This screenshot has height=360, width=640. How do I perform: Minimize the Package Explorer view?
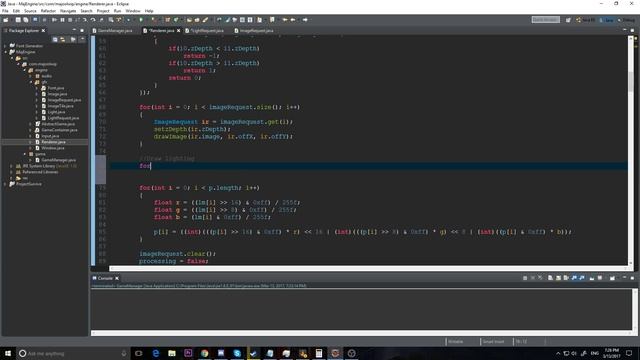pyautogui.click(x=74, y=30)
